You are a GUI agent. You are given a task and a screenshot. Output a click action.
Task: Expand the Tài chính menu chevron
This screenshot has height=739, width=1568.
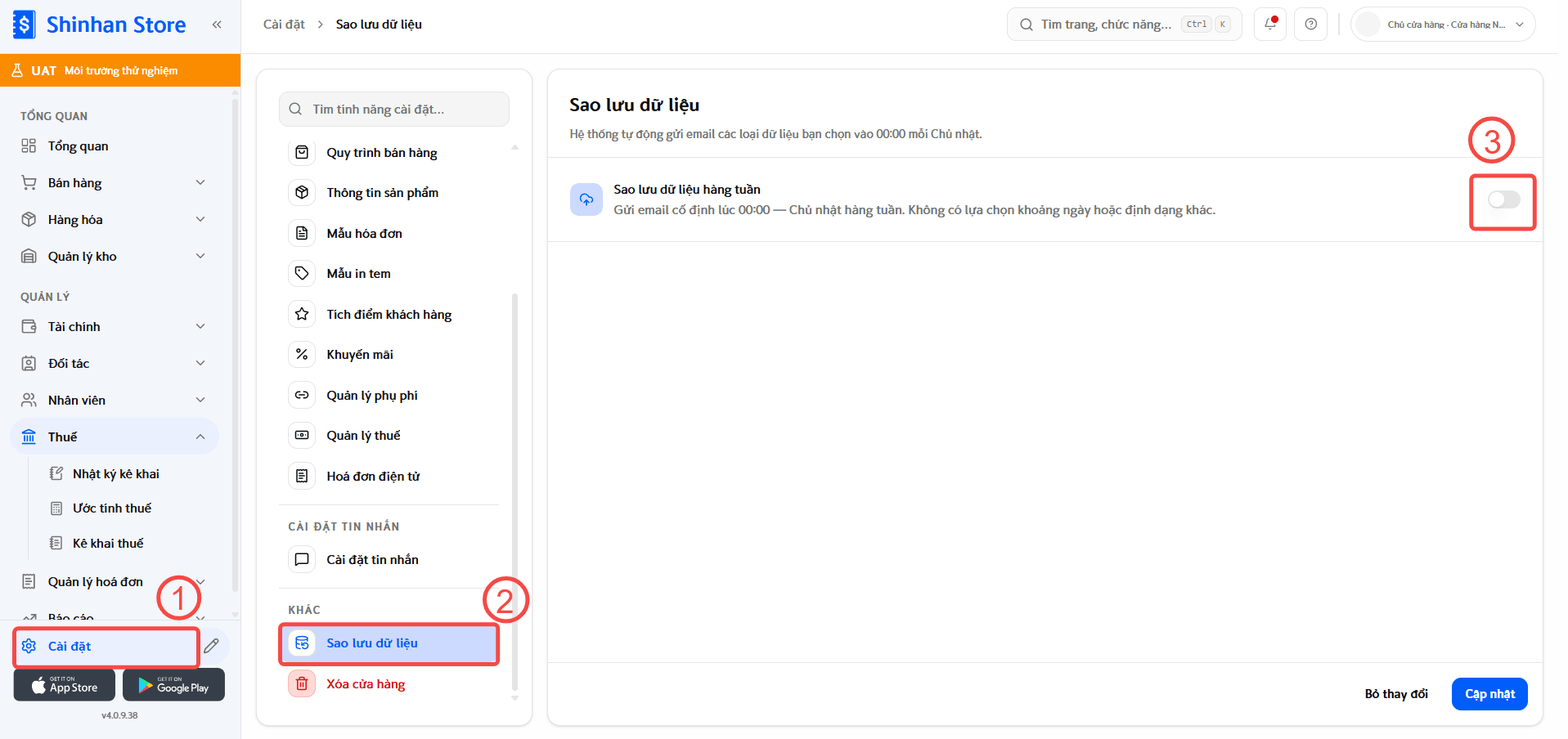pos(200,326)
